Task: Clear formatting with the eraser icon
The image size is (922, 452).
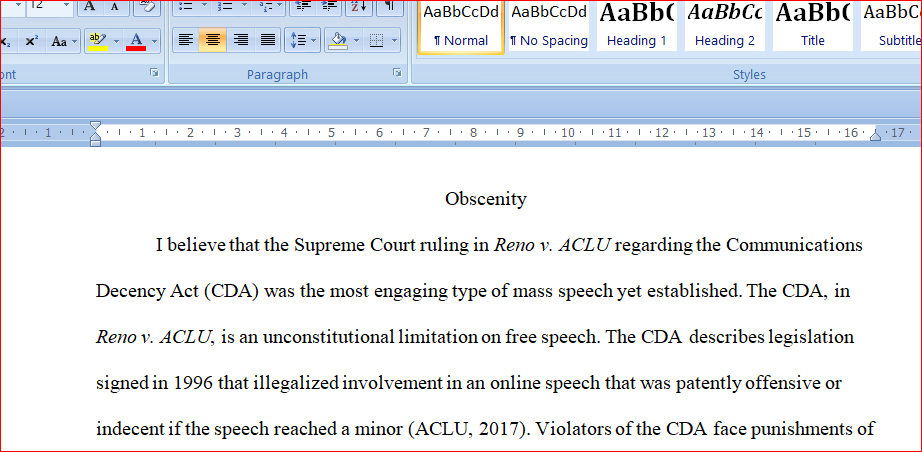Action: pyautogui.click(x=146, y=6)
